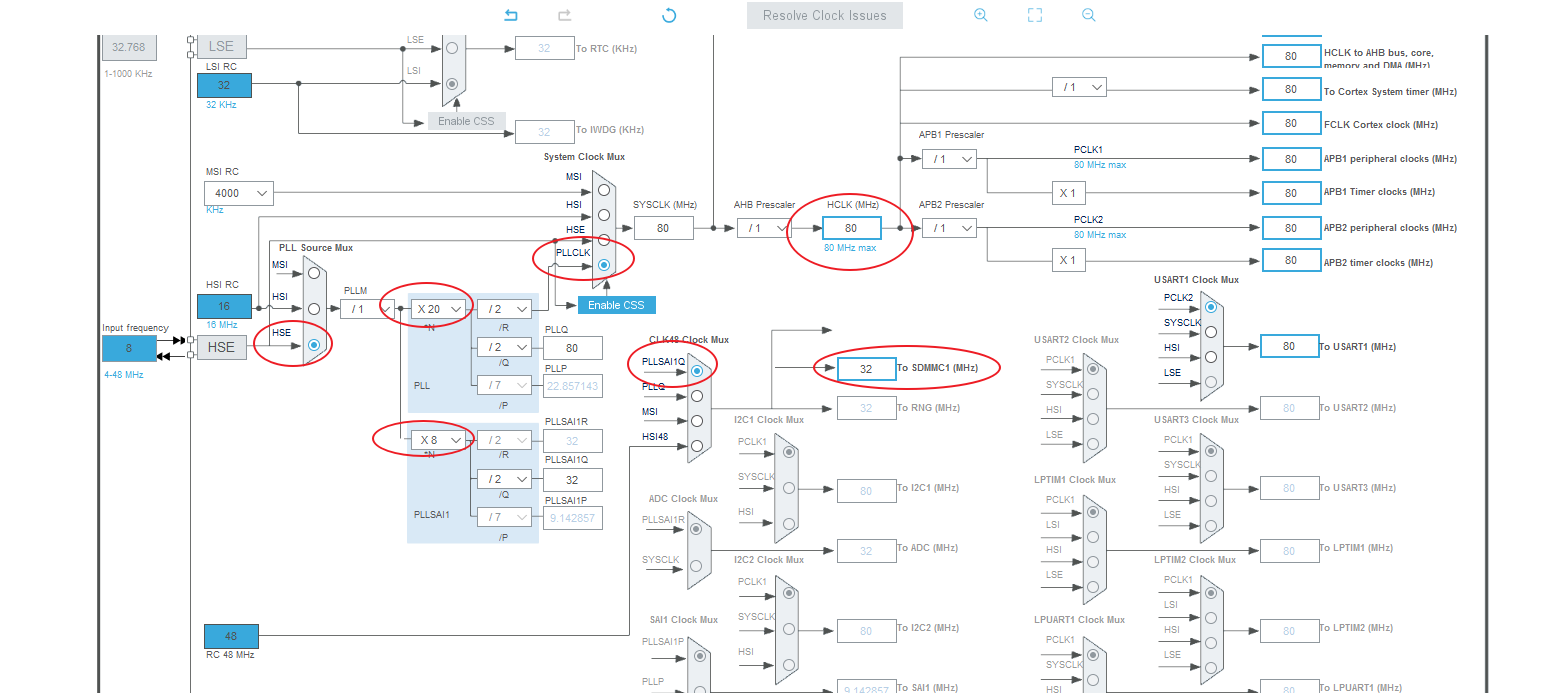Click the HSE oscillator block
The image size is (1552, 697).
tap(221, 347)
